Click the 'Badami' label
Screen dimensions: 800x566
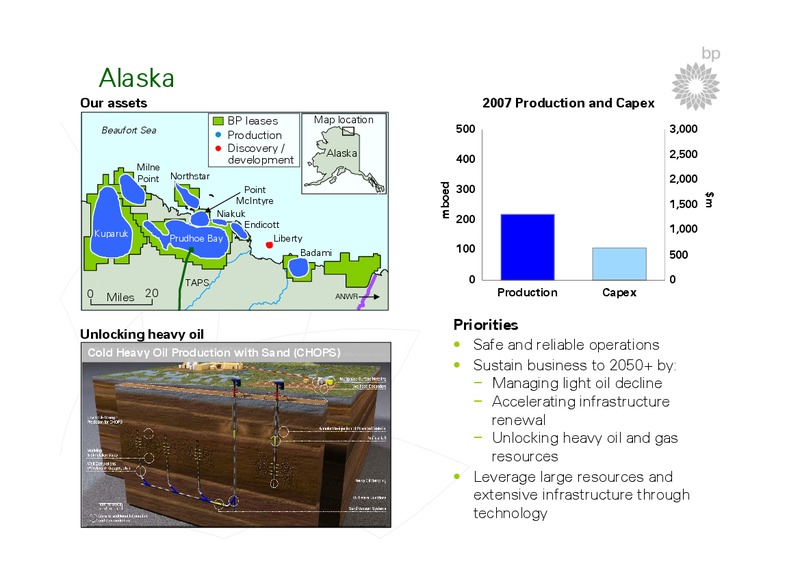pos(316,253)
